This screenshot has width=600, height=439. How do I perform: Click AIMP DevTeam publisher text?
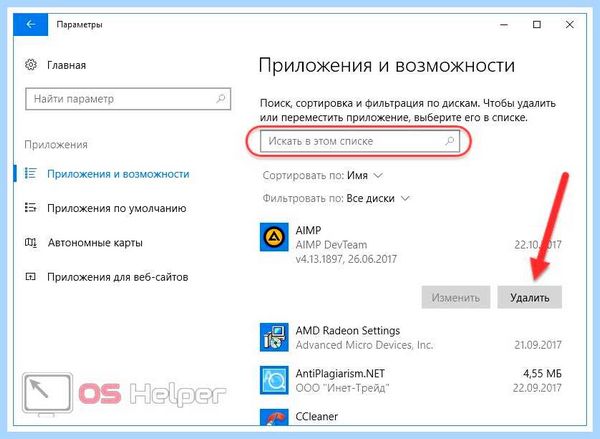click(331, 245)
